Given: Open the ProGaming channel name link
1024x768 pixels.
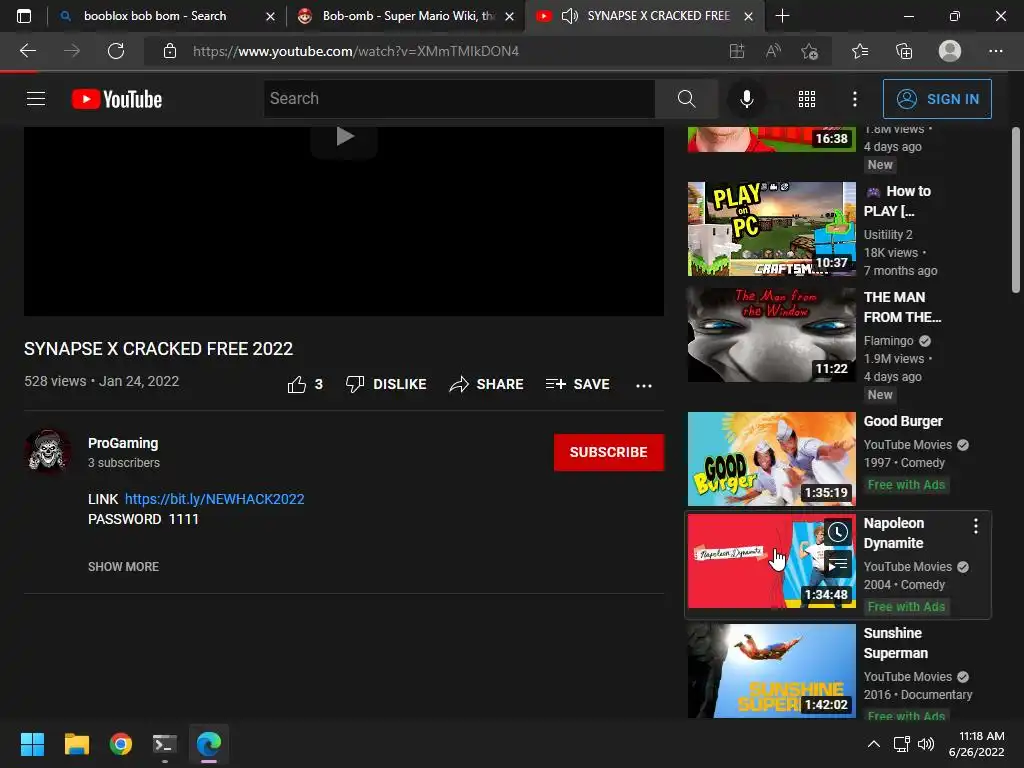Looking at the screenshot, I should coord(123,443).
